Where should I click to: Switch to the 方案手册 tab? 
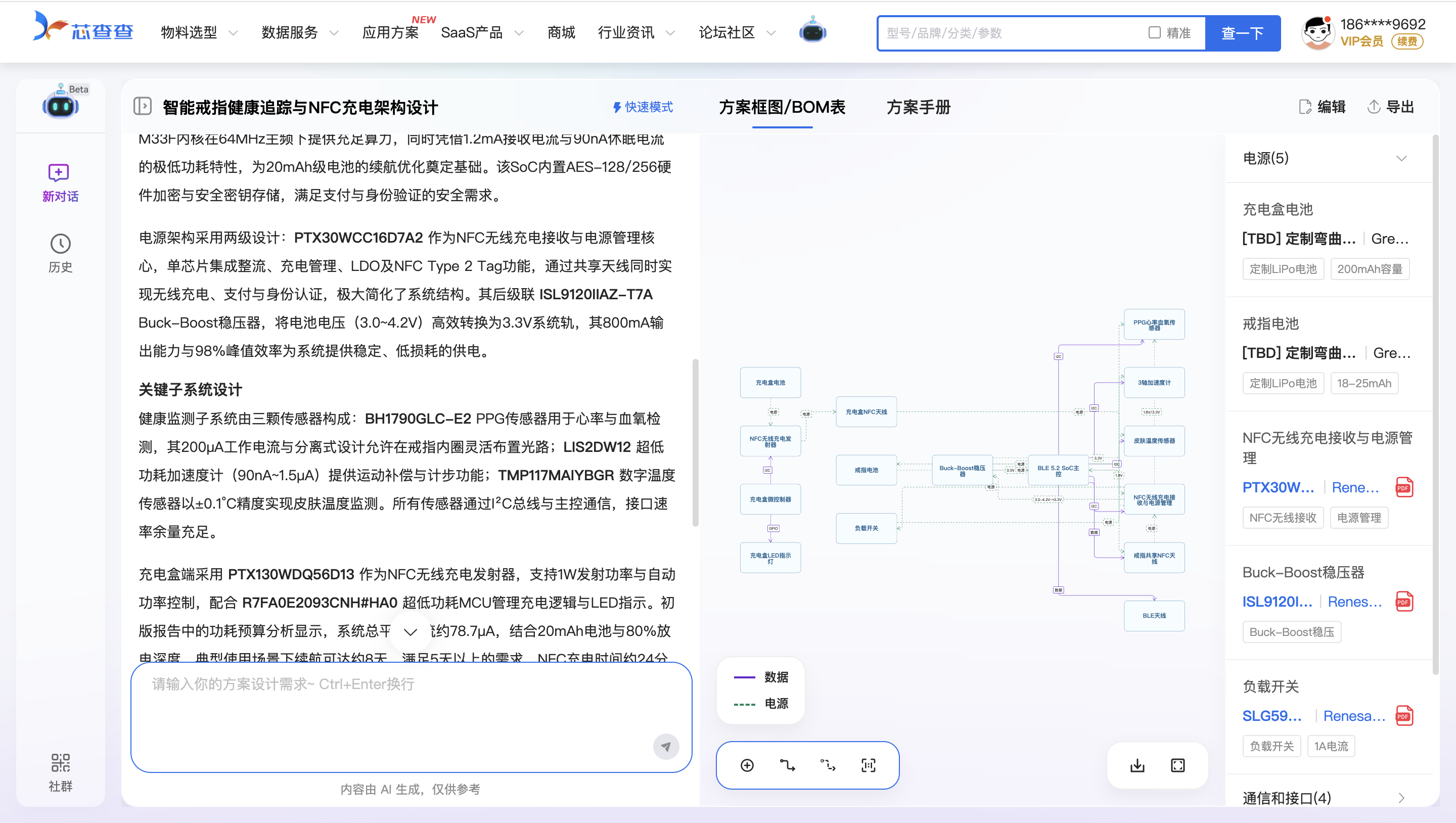pos(919,107)
